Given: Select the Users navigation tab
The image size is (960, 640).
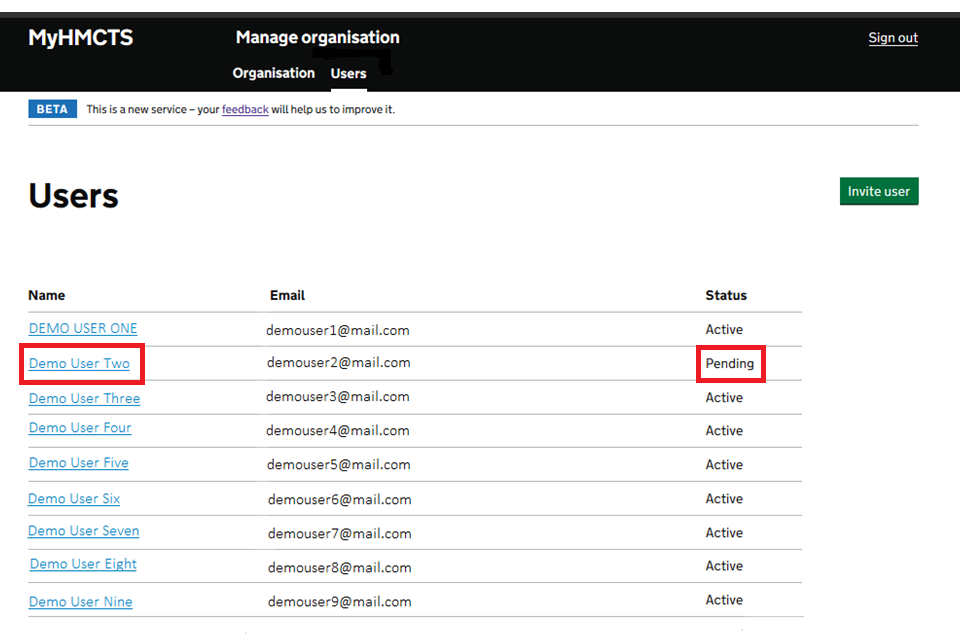Looking at the screenshot, I should tap(348, 73).
